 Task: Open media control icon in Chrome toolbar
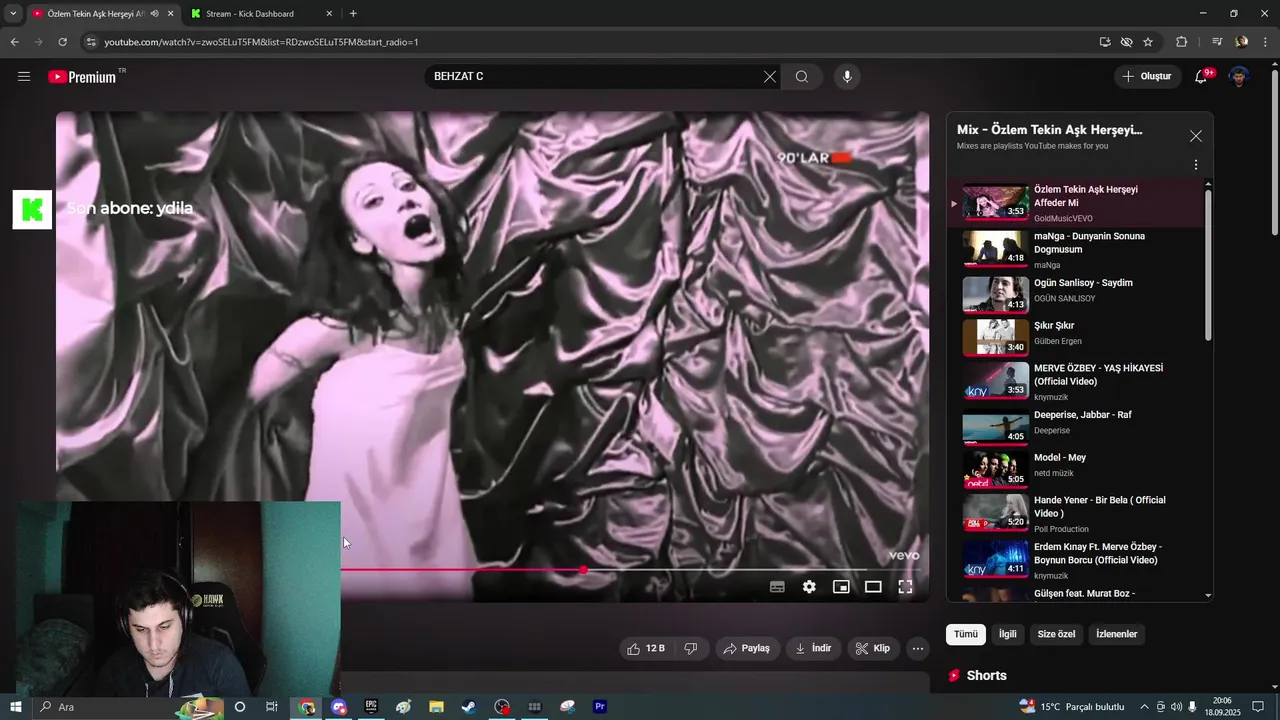pos(1217,42)
